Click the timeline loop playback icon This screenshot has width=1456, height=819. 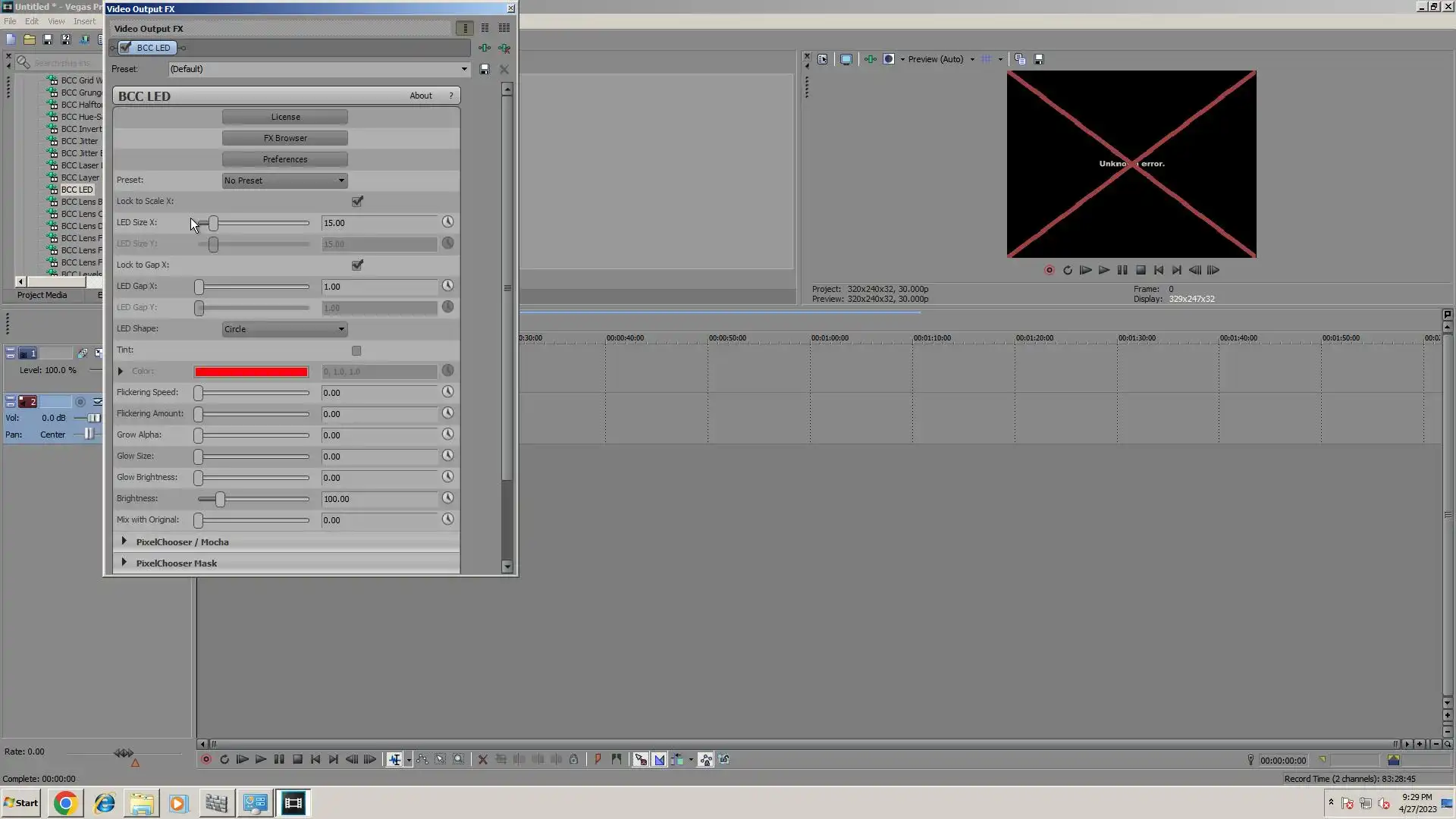224,759
